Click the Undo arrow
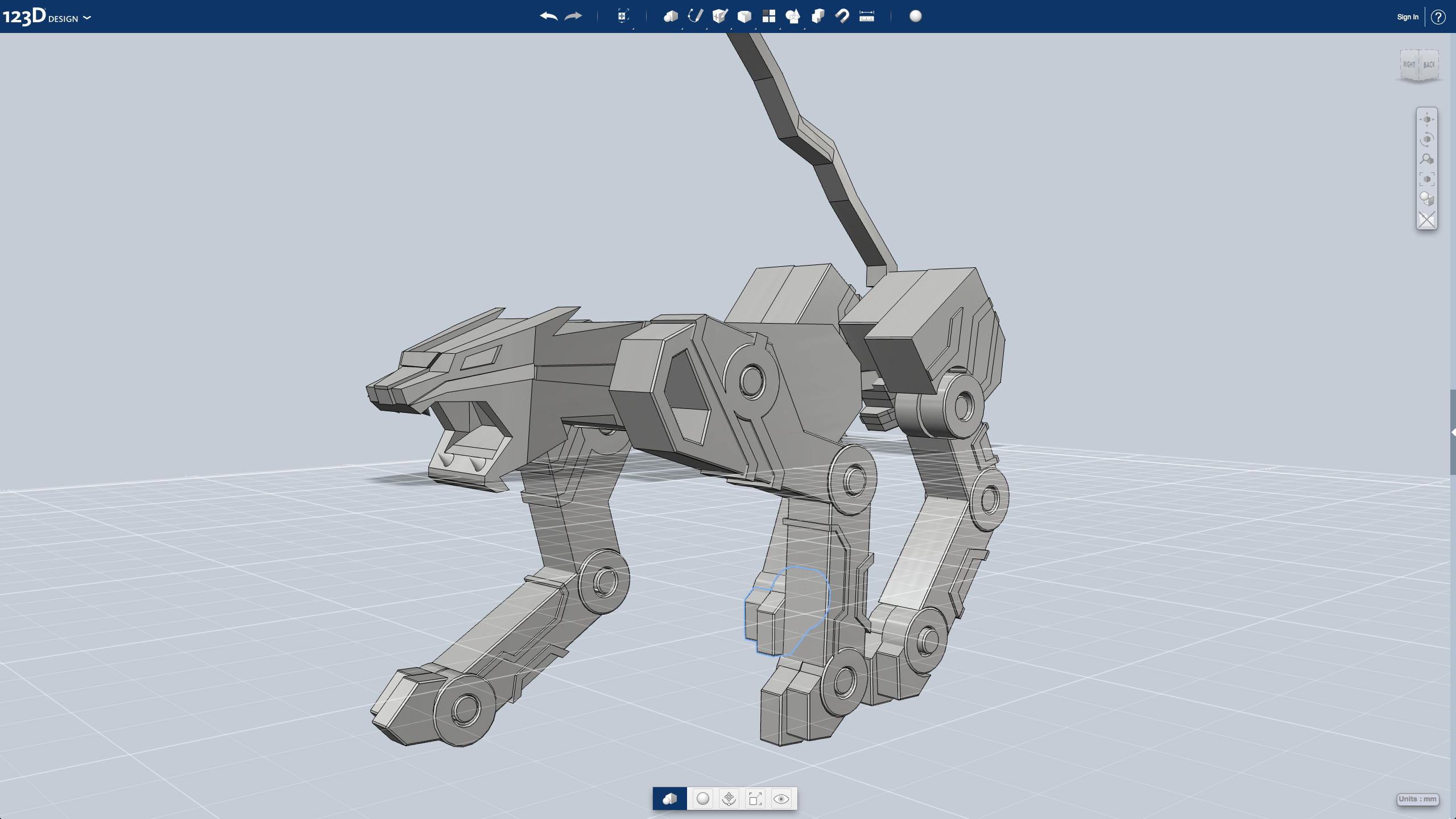 tap(548, 16)
